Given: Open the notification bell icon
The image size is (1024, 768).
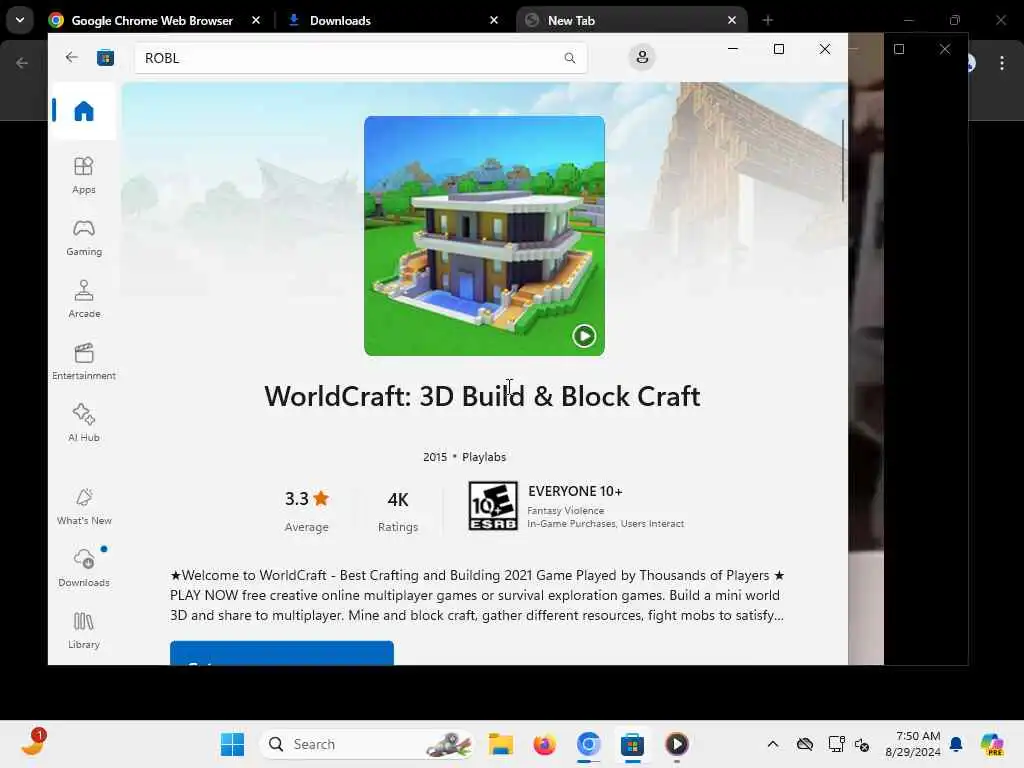Looking at the screenshot, I should tap(956, 744).
